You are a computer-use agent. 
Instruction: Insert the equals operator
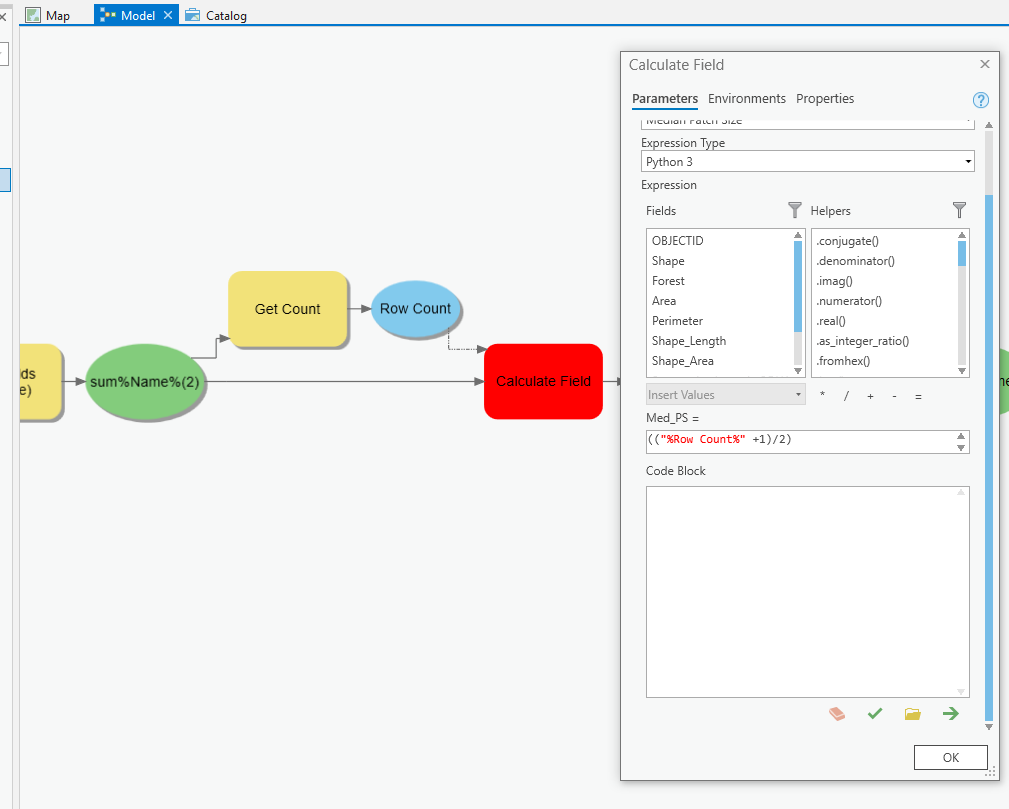pos(918,396)
